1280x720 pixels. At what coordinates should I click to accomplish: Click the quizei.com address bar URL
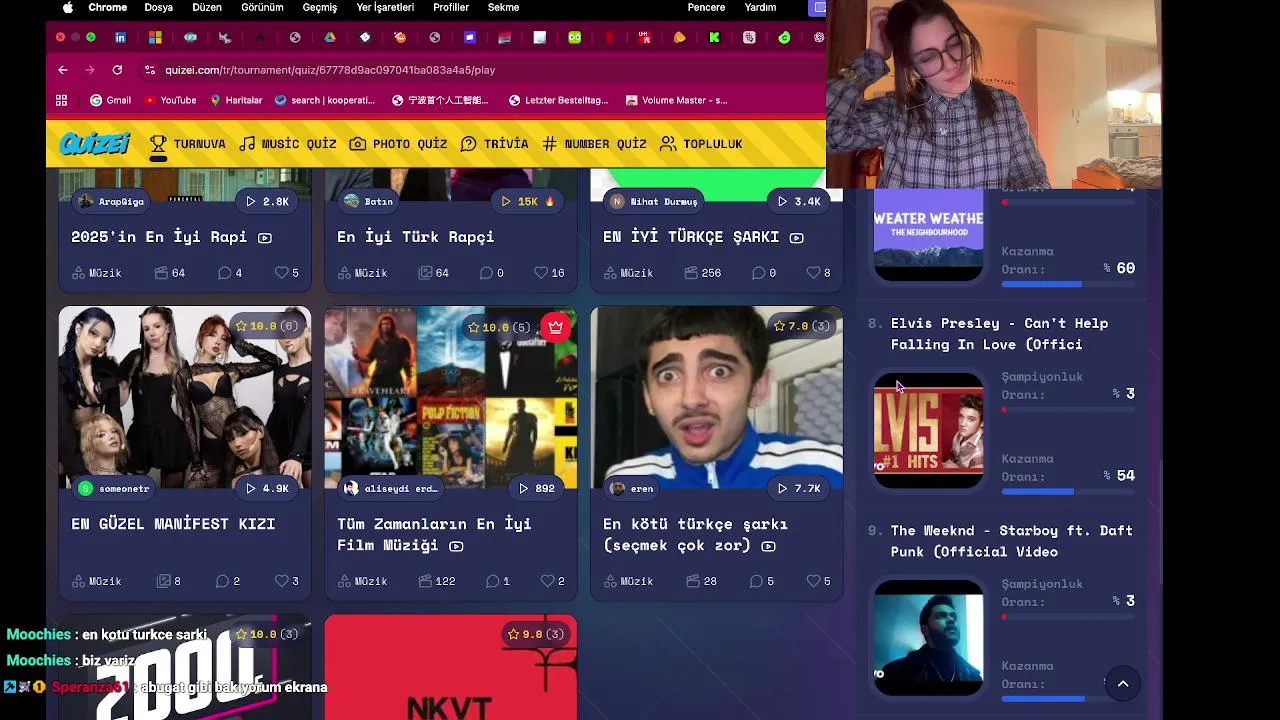pyautogui.click(x=330, y=70)
